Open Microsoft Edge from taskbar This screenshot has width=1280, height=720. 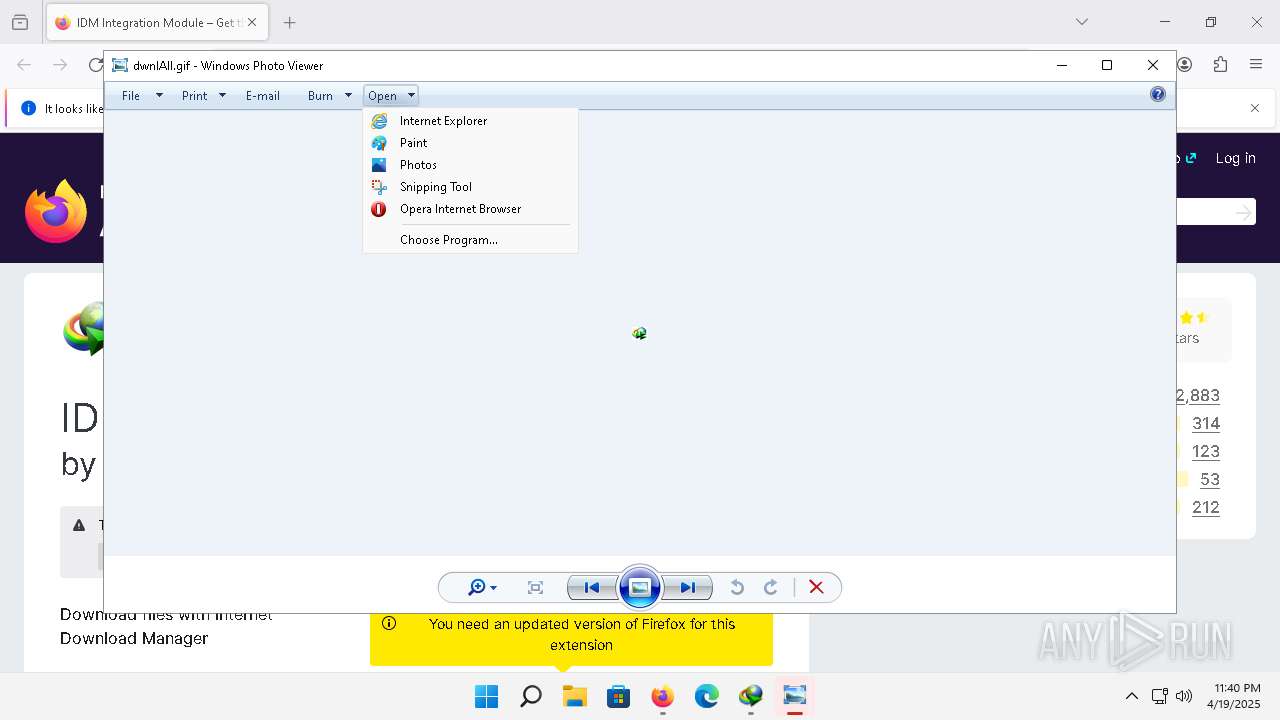point(707,696)
